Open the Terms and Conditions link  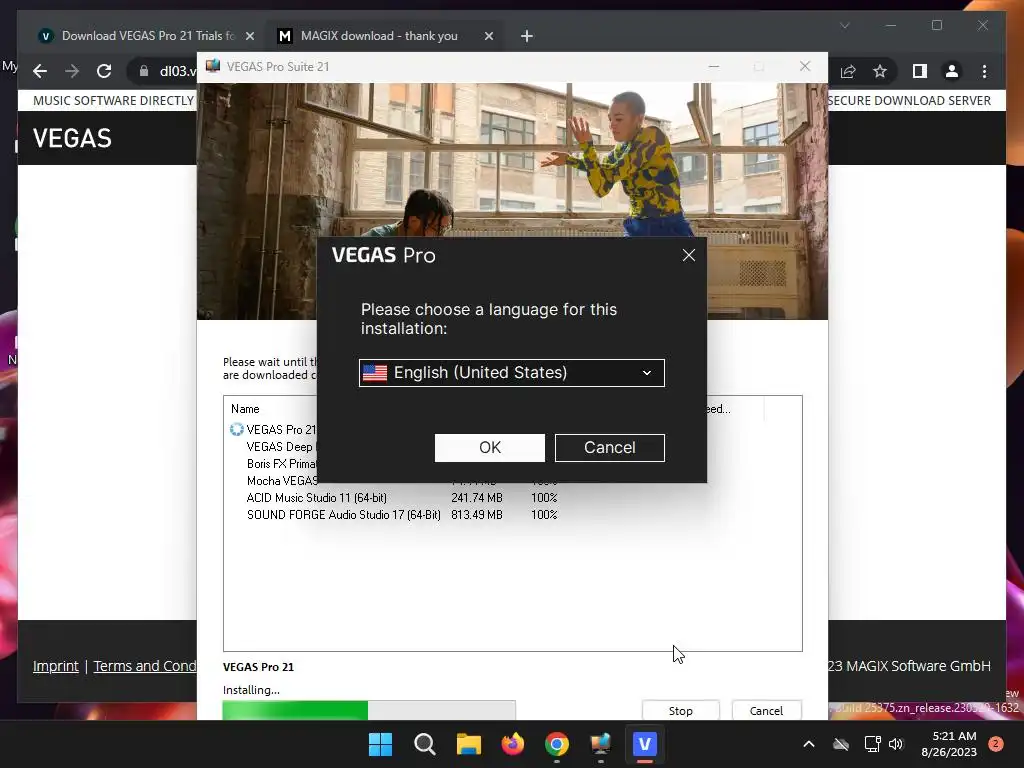(x=144, y=666)
